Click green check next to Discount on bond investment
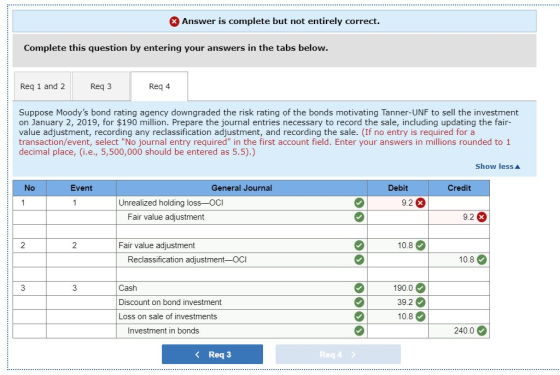The width and height of the screenshot is (560, 375). point(359,302)
